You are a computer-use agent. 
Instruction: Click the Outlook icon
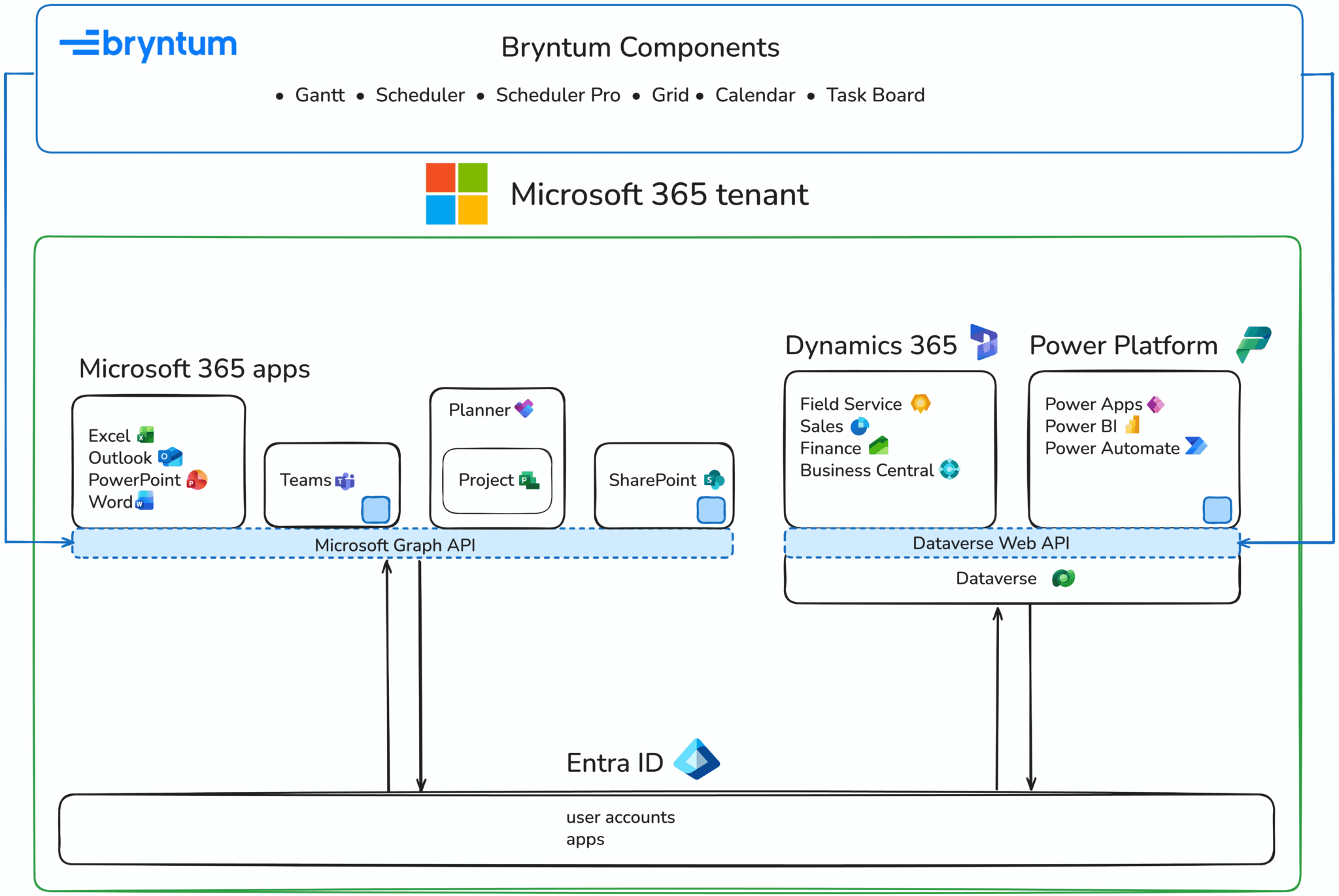pos(170,457)
